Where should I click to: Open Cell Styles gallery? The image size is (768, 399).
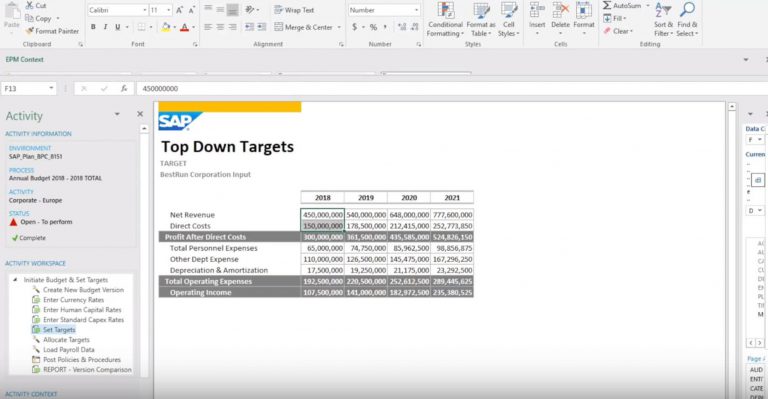point(509,20)
